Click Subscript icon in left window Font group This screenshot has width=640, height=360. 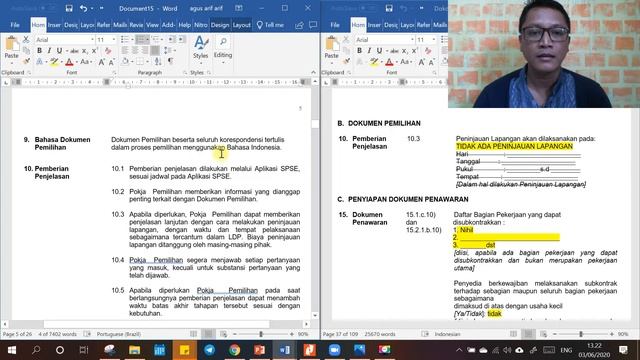pos(84,51)
